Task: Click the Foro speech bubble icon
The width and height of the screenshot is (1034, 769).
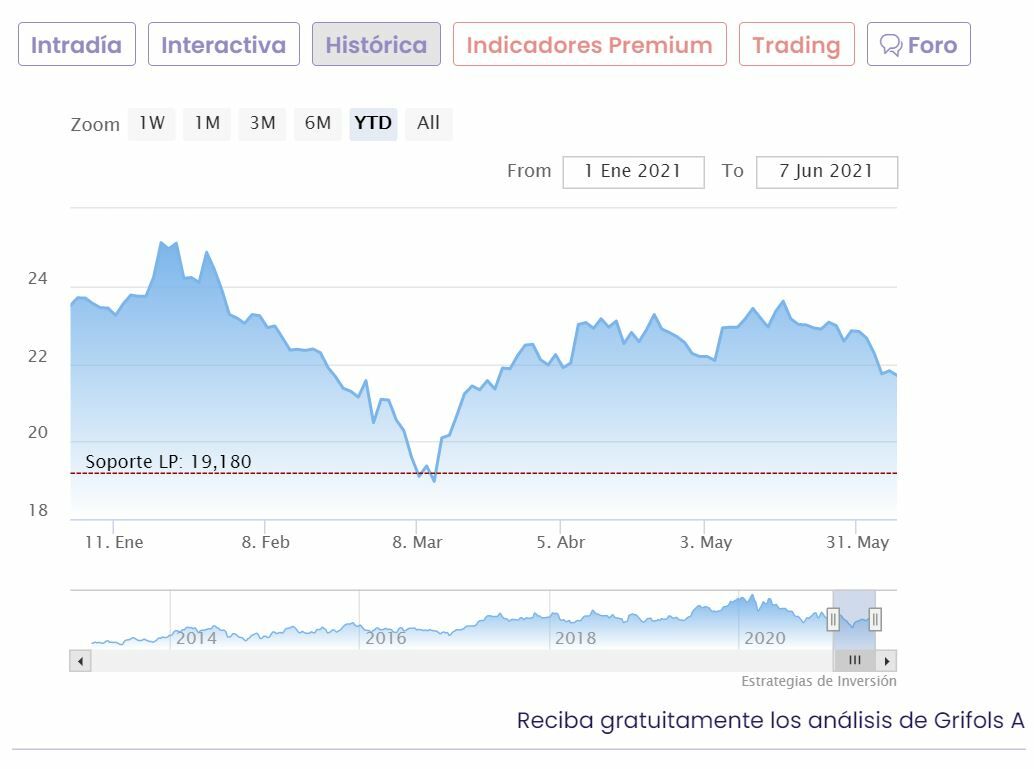Action: [890, 45]
